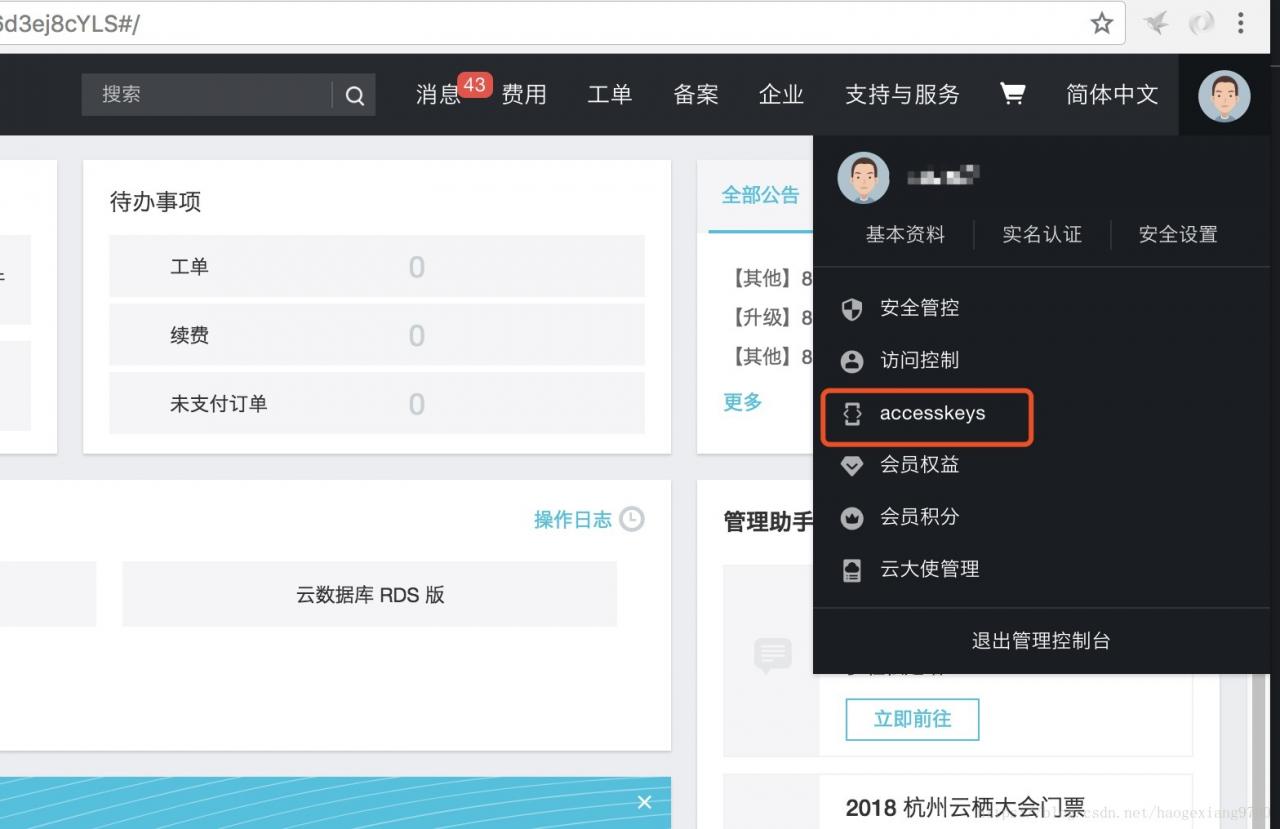Close the blue banner with X

click(x=644, y=802)
